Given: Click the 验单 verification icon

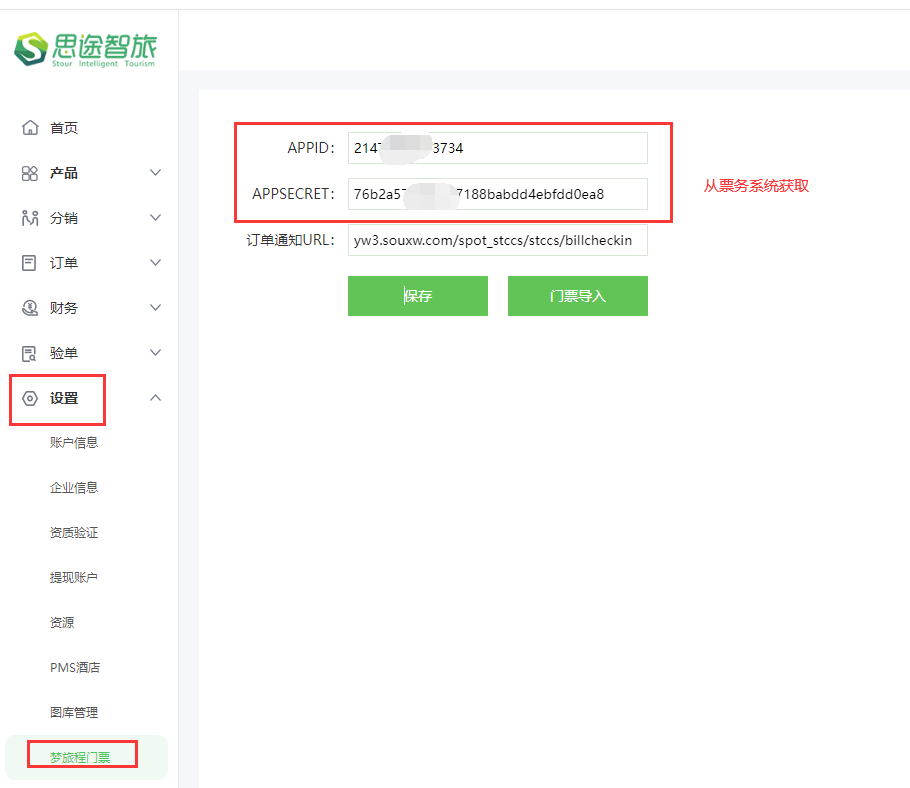Looking at the screenshot, I should click(x=30, y=353).
